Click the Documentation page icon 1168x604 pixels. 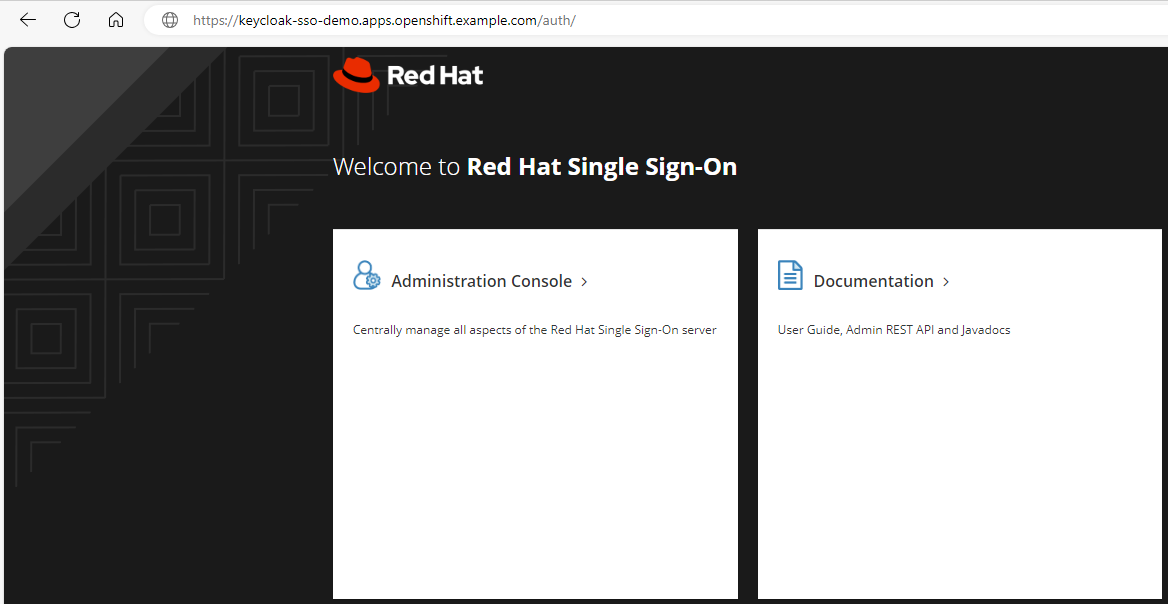(x=790, y=275)
